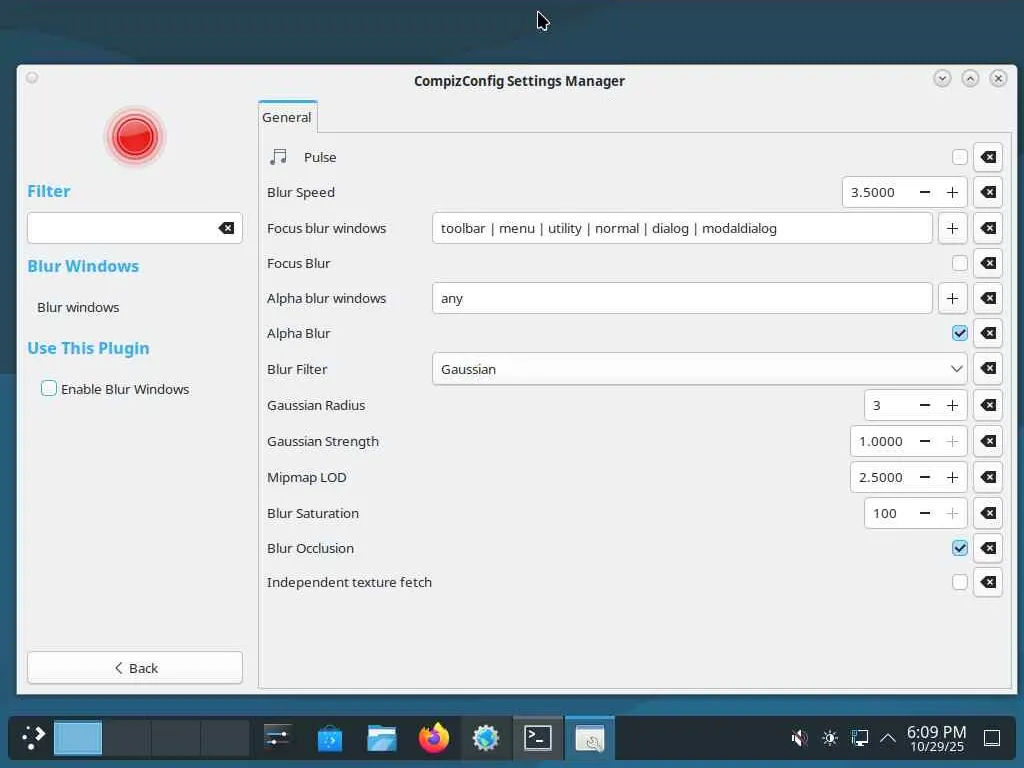Add a match to Alpha blur windows
Viewport: 1024px width, 768px height.
pyautogui.click(x=952, y=298)
